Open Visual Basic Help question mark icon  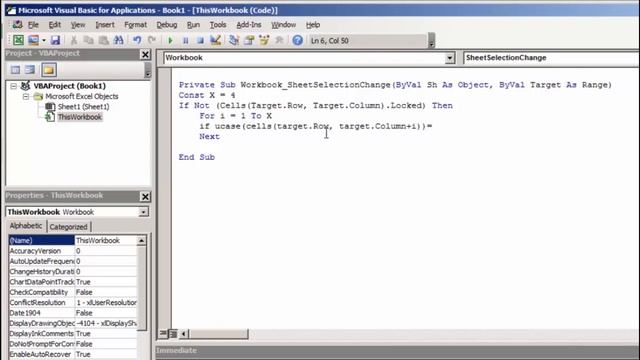click(298, 40)
